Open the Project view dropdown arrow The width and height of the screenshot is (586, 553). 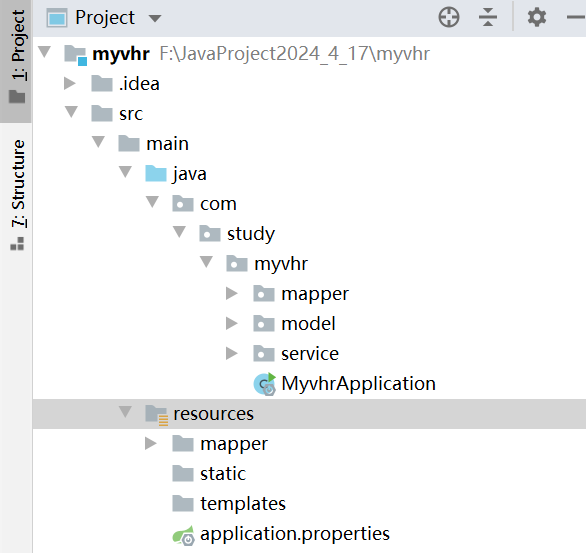click(x=155, y=18)
